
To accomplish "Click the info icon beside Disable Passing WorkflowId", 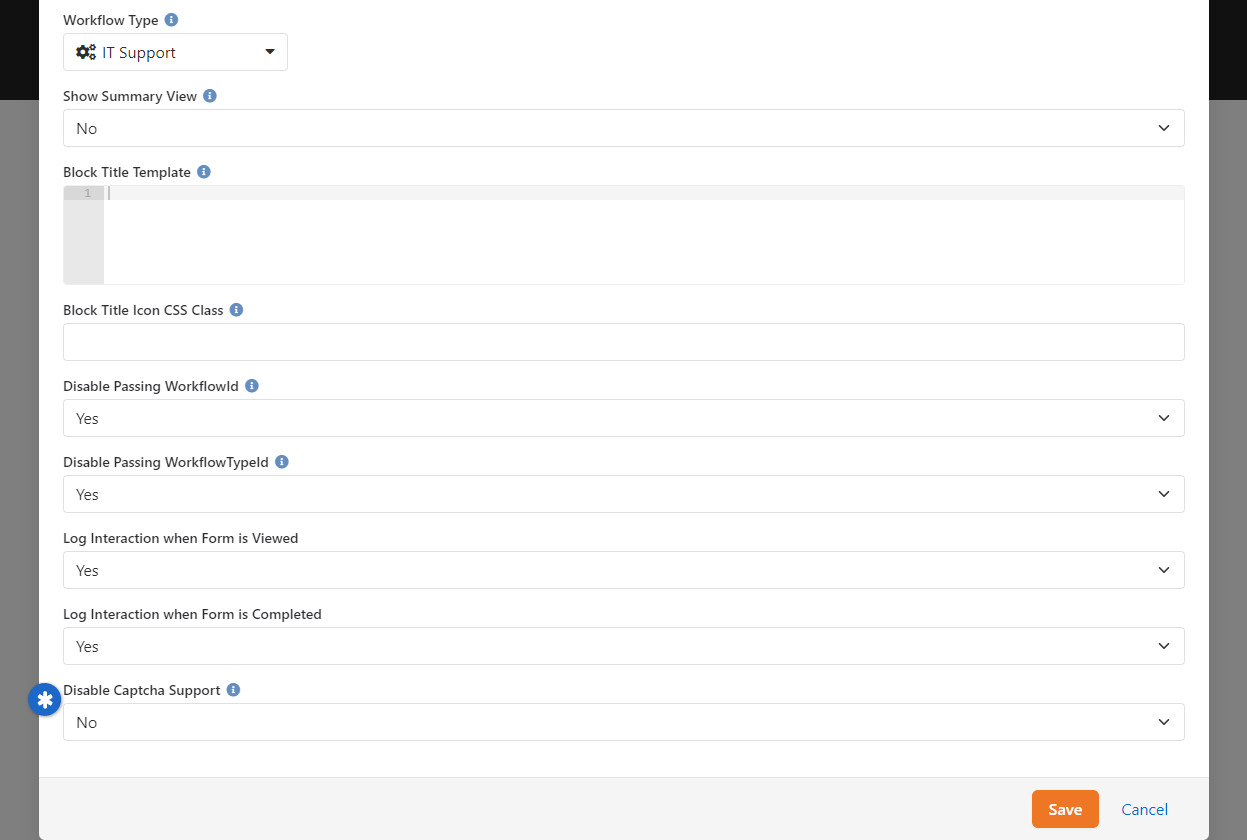I will click(252, 386).
